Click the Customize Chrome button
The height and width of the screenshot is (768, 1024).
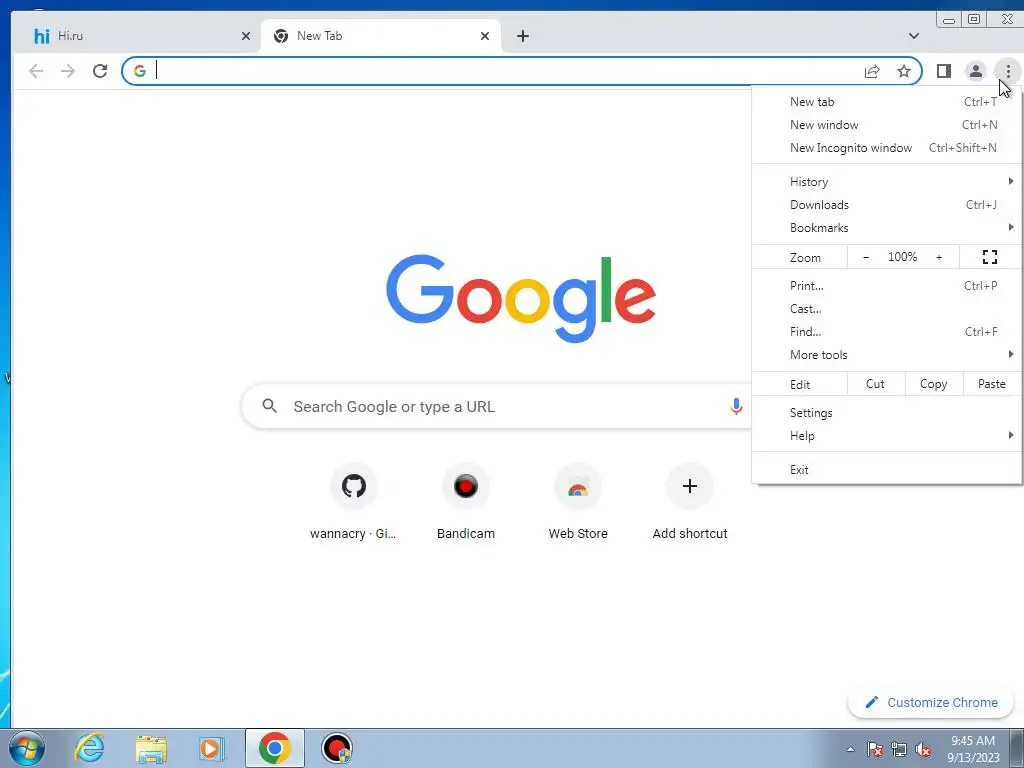tap(931, 702)
